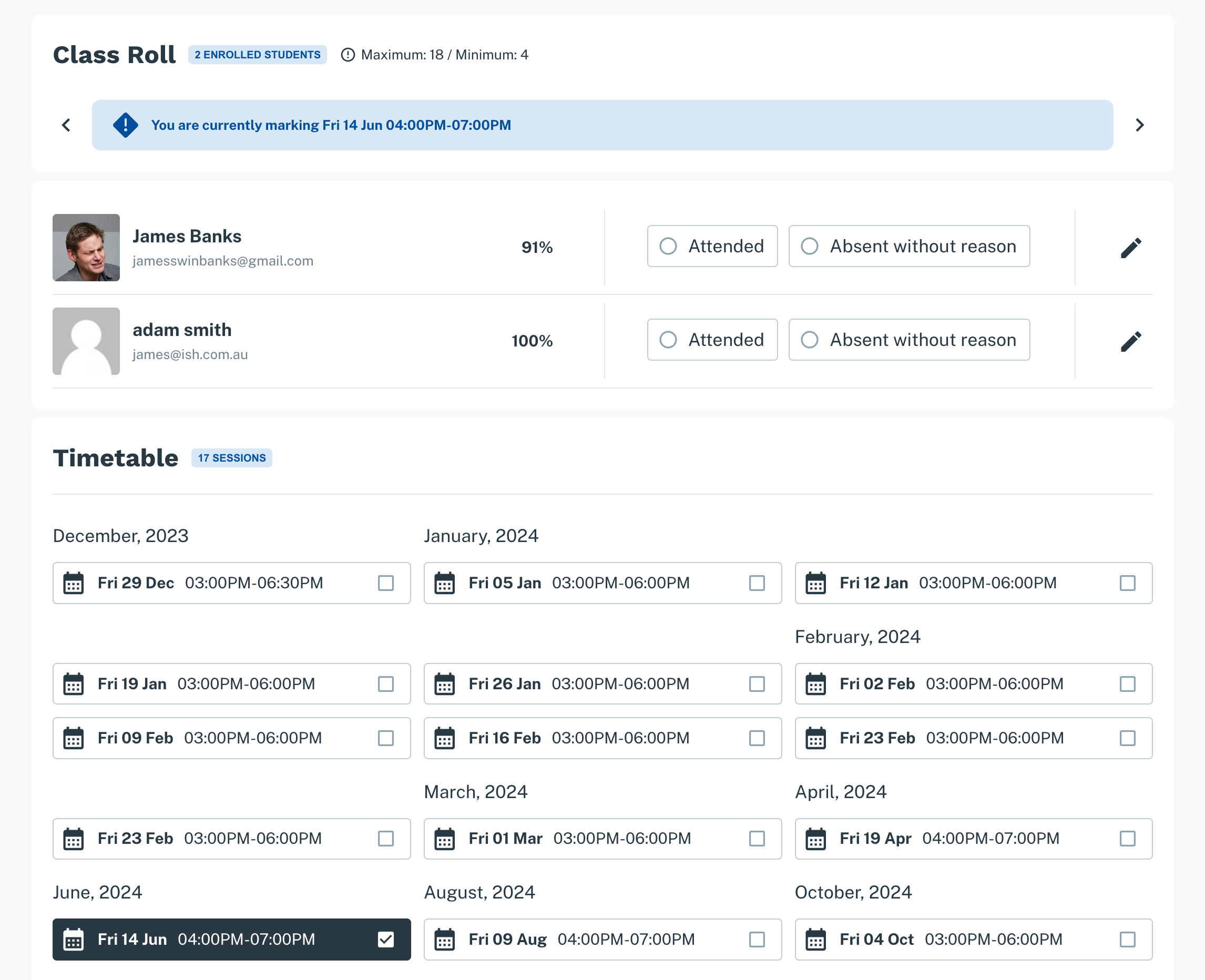Viewport: 1205px width, 980px height.
Task: Navigate to previous session using left chevron
Action: (66, 125)
